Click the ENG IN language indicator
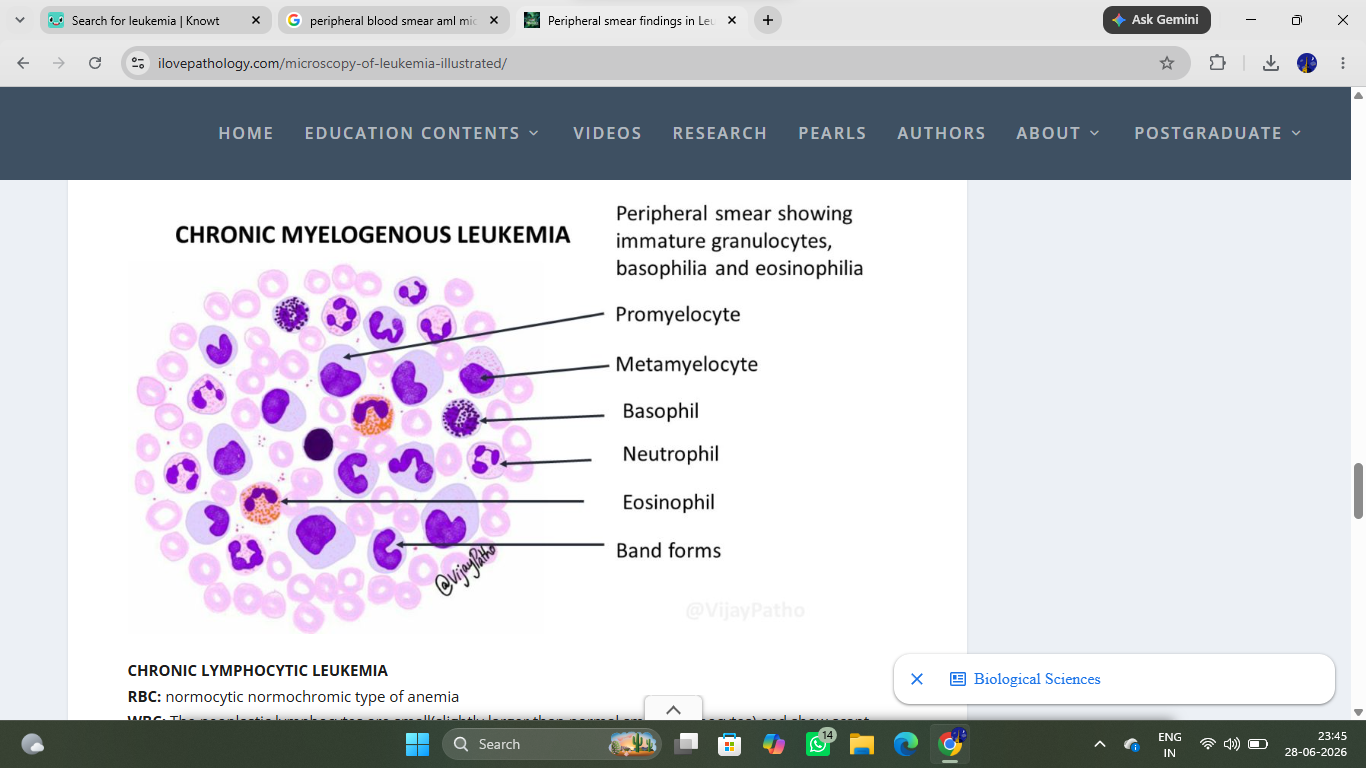The width and height of the screenshot is (1366, 768). point(1170,744)
